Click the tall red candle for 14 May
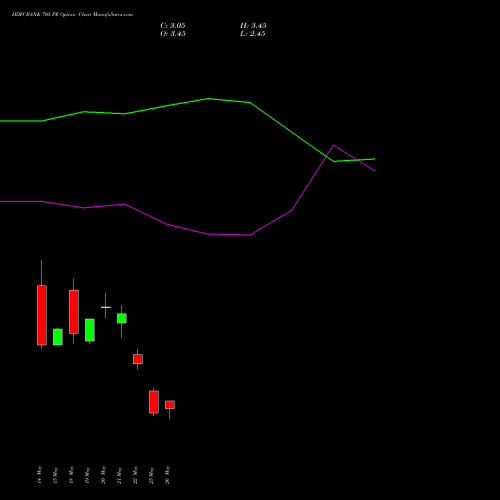 pos(42,315)
